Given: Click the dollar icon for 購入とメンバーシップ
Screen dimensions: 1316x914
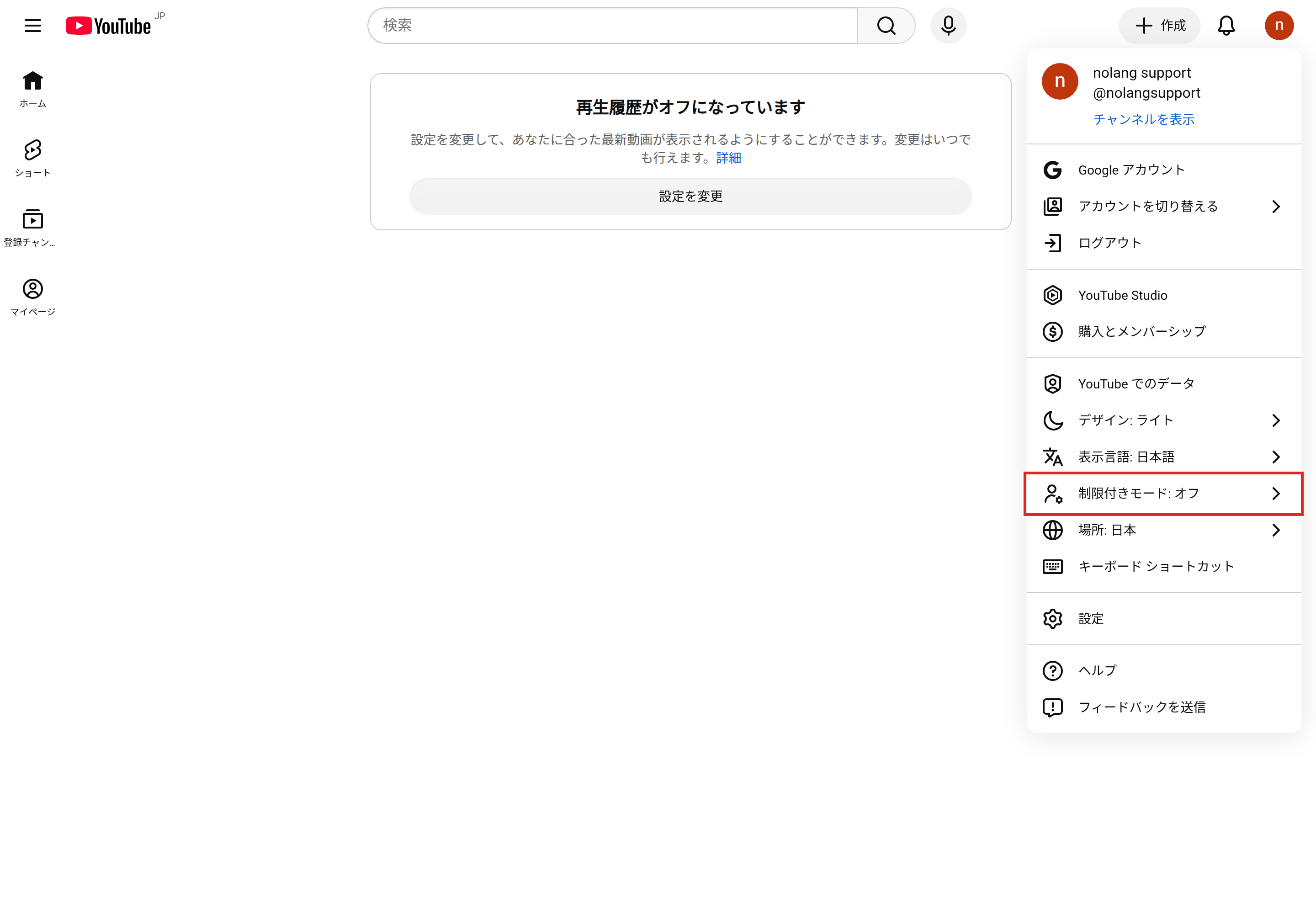Looking at the screenshot, I should [x=1052, y=332].
